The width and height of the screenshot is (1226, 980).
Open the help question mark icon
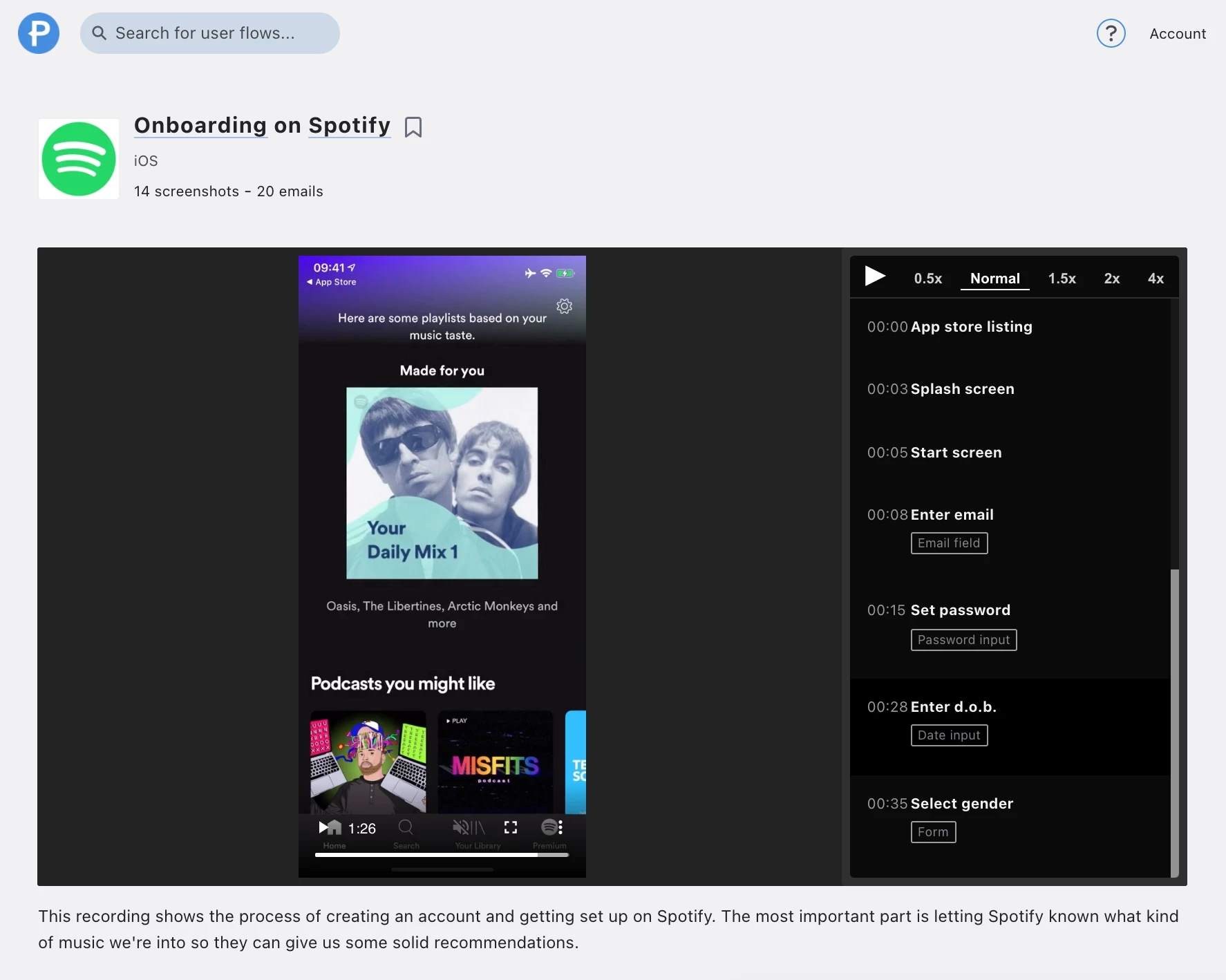[x=1111, y=33]
